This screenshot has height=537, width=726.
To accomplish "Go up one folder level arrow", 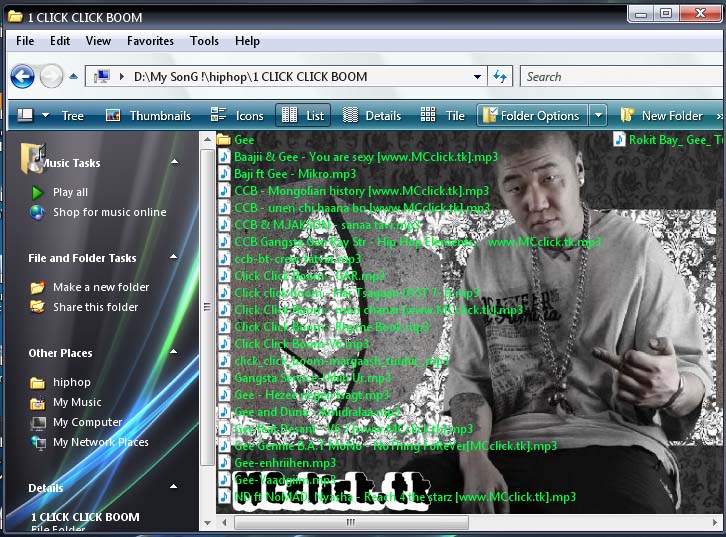I will (x=73, y=76).
